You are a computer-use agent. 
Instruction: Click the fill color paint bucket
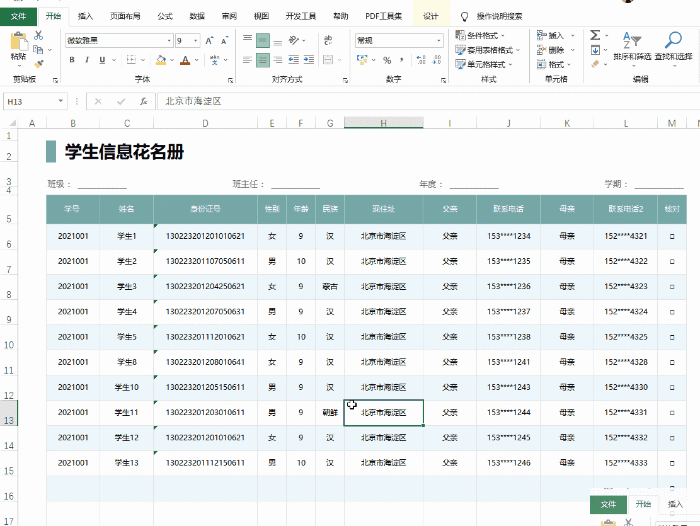[161, 60]
